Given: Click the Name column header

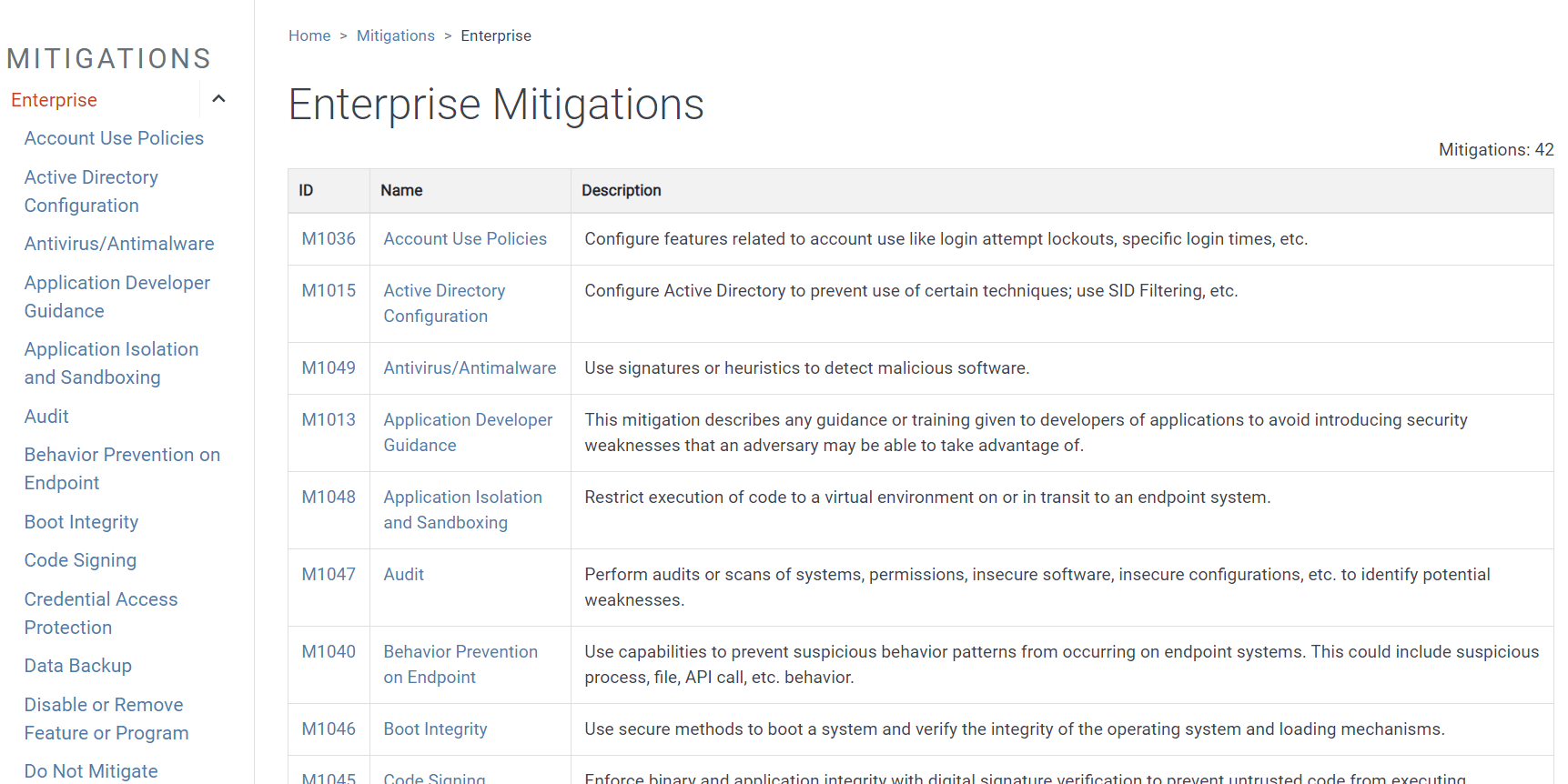Looking at the screenshot, I should (401, 190).
